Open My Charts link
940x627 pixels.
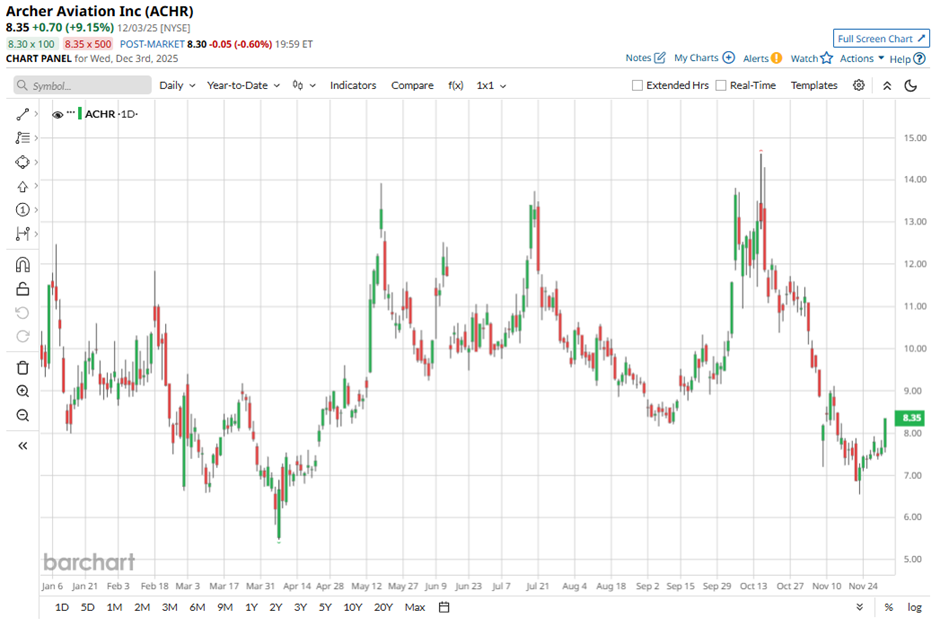coord(696,58)
